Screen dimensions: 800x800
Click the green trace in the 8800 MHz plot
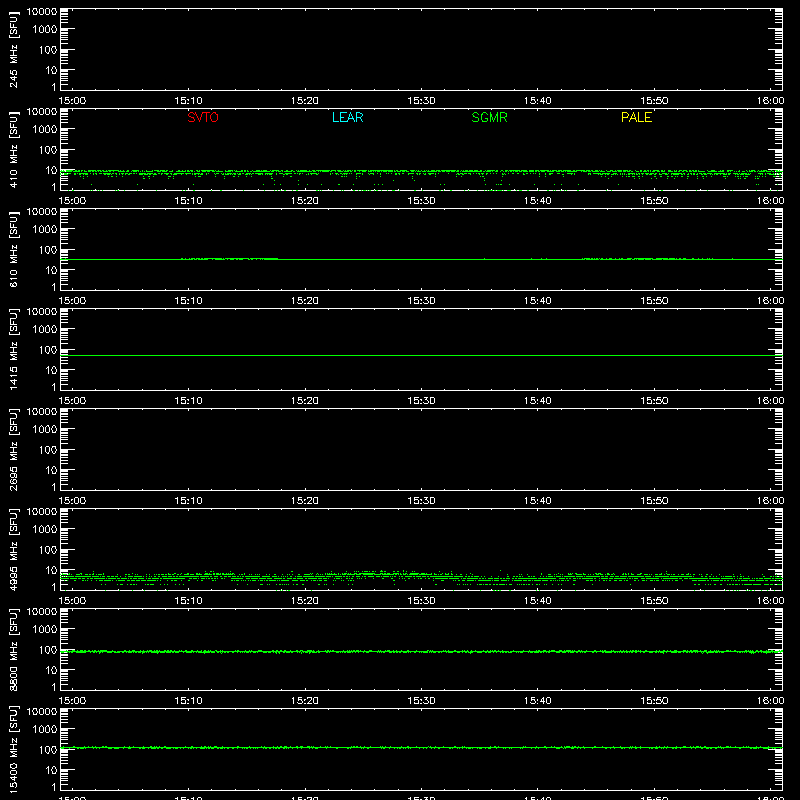[421, 652]
